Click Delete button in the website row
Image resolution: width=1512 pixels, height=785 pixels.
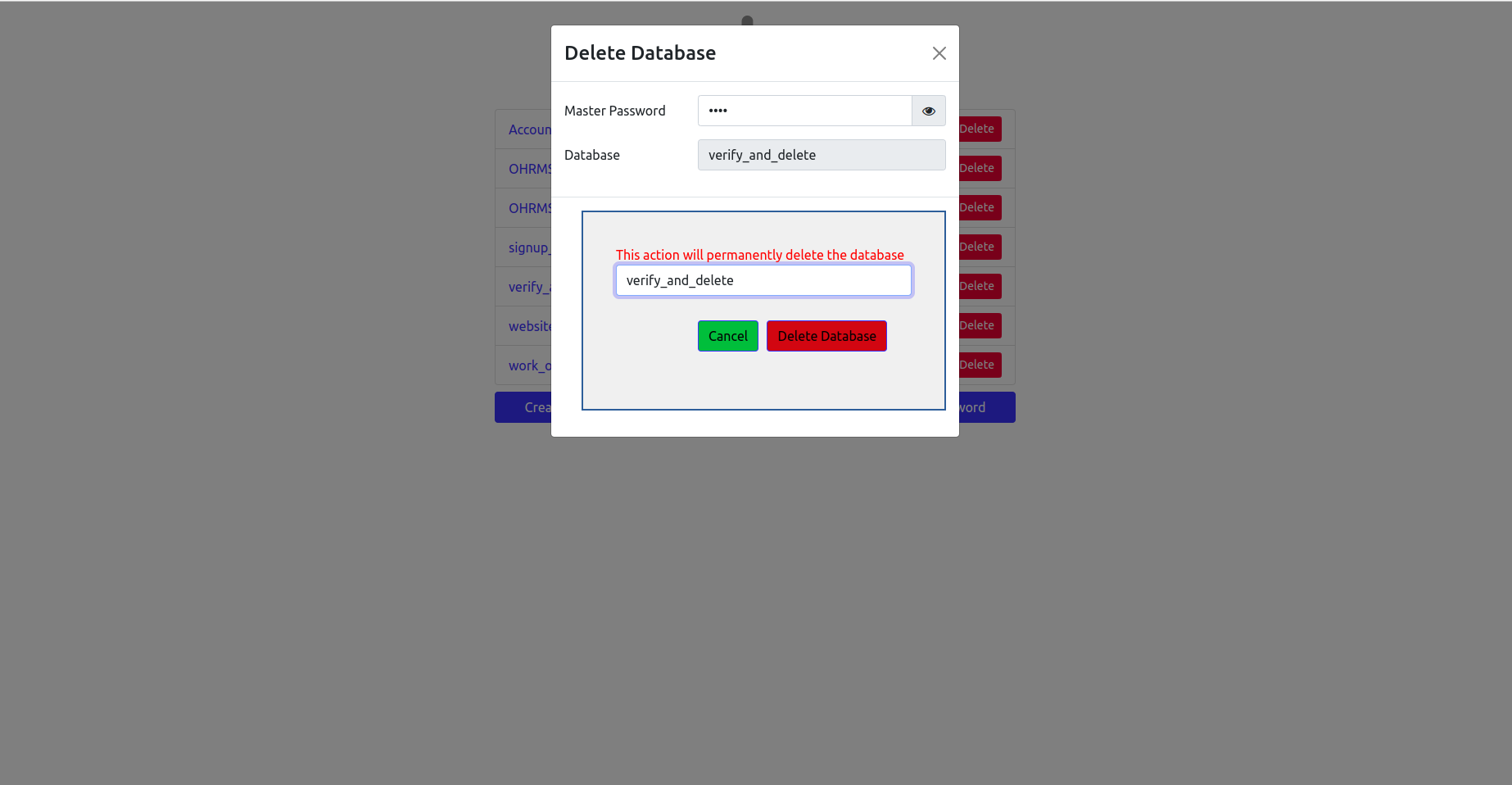click(x=980, y=325)
